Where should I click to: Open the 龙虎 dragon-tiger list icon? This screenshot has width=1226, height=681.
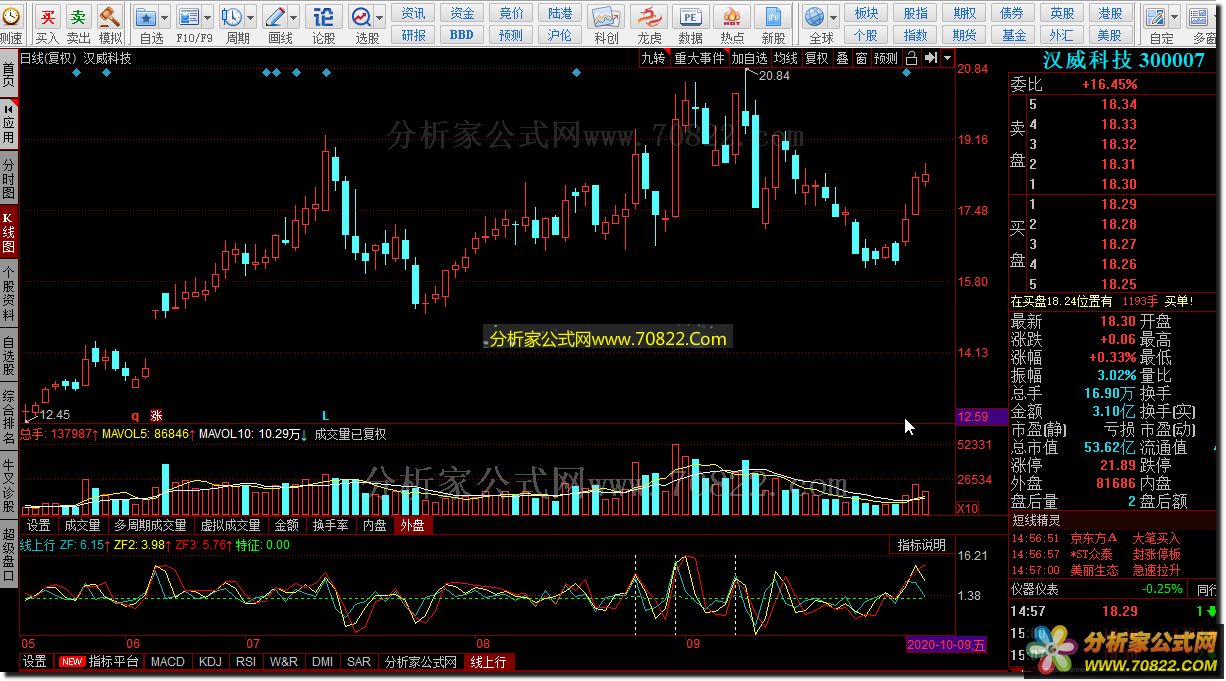[x=649, y=17]
